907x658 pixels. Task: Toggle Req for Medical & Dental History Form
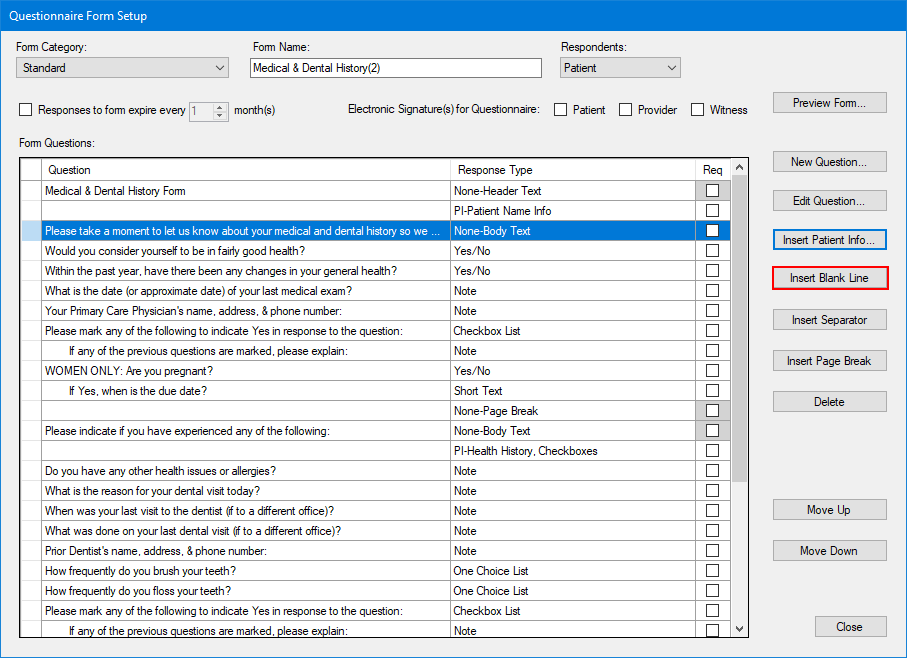point(713,191)
